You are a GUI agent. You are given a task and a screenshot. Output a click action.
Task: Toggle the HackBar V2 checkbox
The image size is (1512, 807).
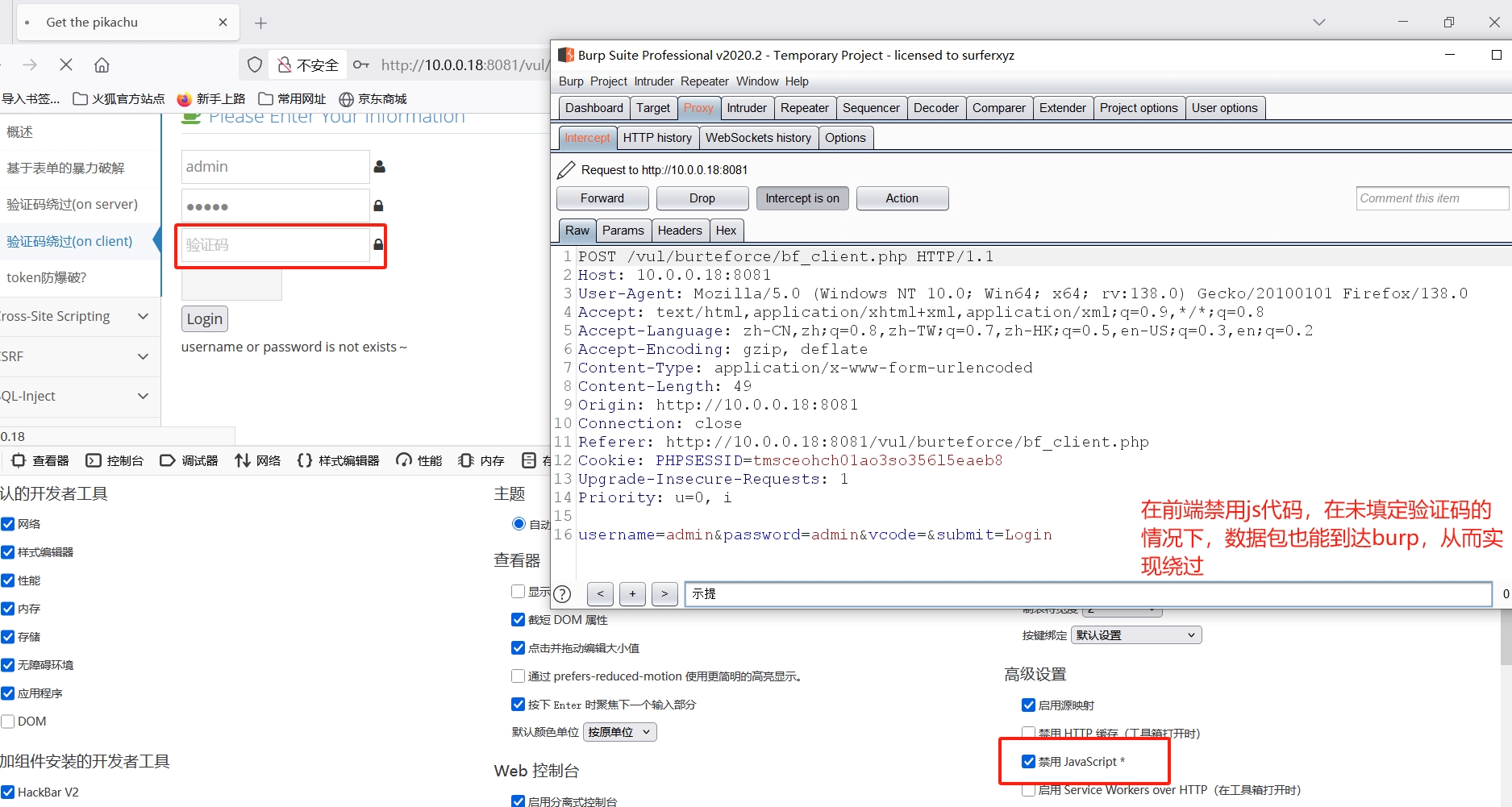[x=8, y=792]
